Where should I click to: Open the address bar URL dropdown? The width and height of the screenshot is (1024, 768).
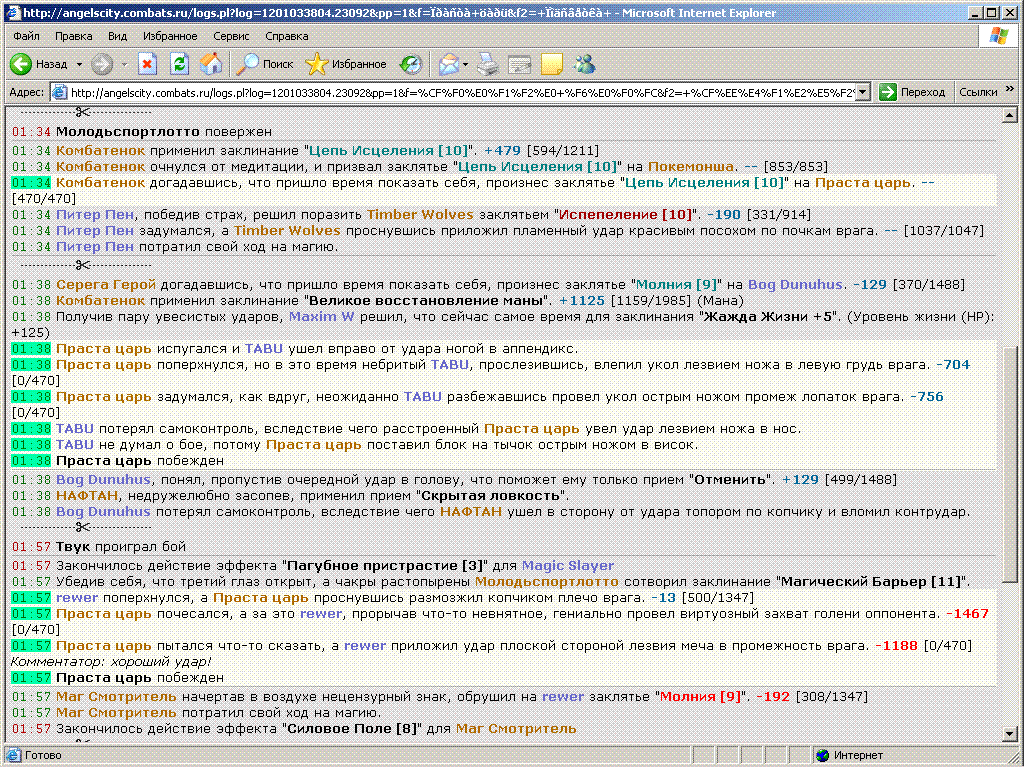[863, 92]
